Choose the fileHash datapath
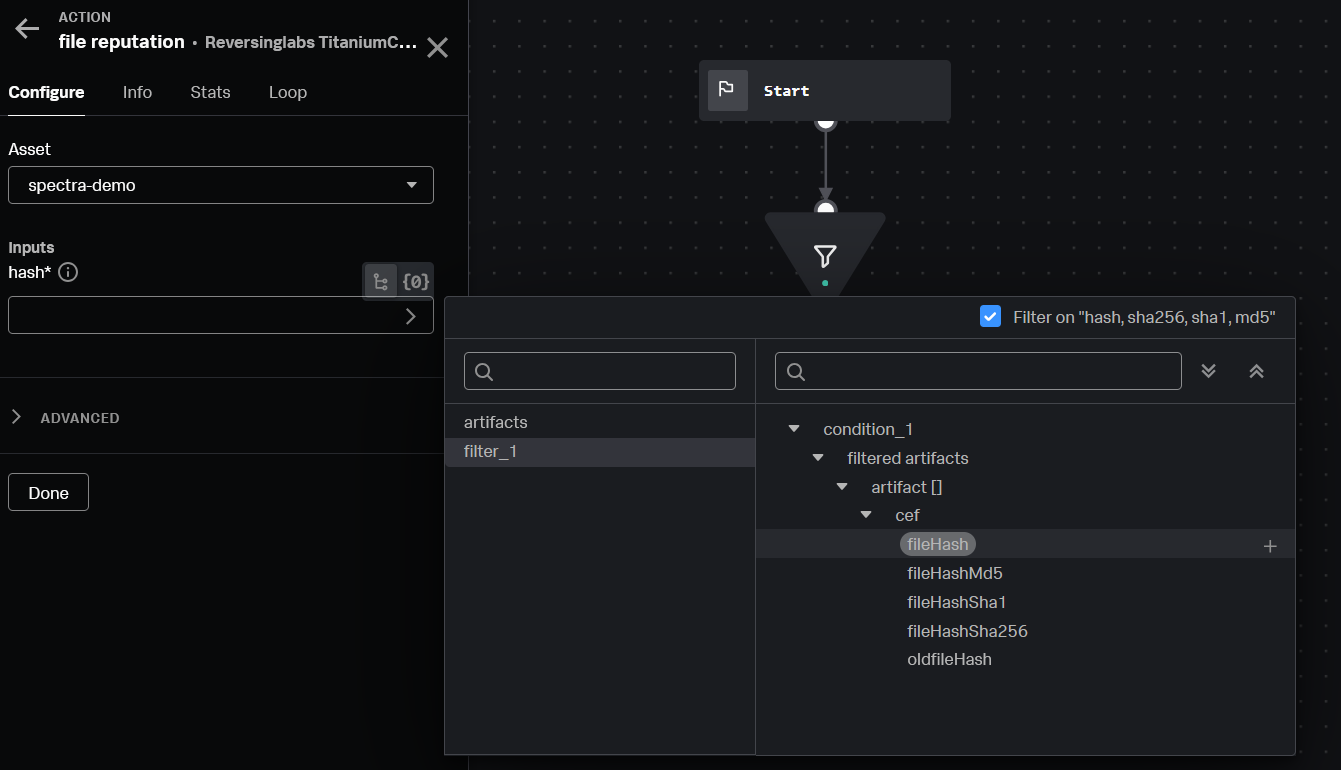Image resolution: width=1341 pixels, height=770 pixels. click(x=938, y=544)
